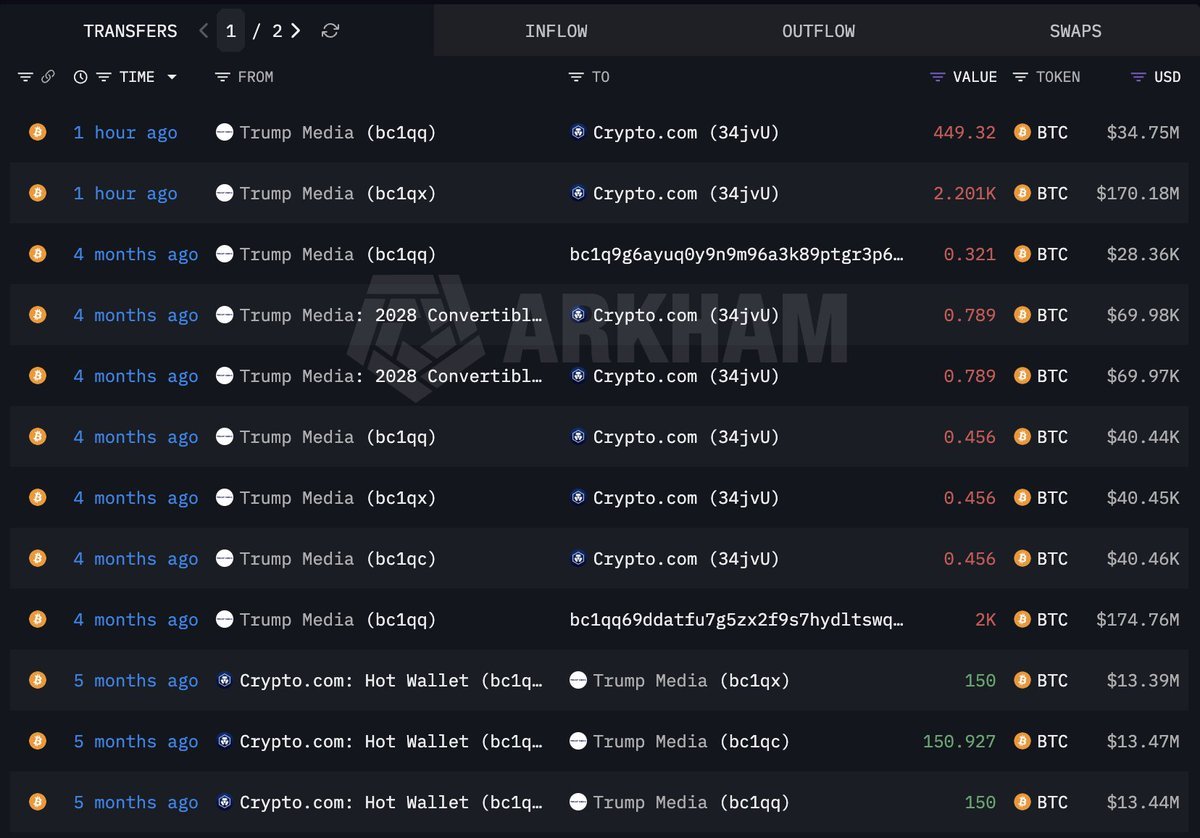Screen dimensions: 1200x838
Task: Click the page count '2' label
Action: 275,31
